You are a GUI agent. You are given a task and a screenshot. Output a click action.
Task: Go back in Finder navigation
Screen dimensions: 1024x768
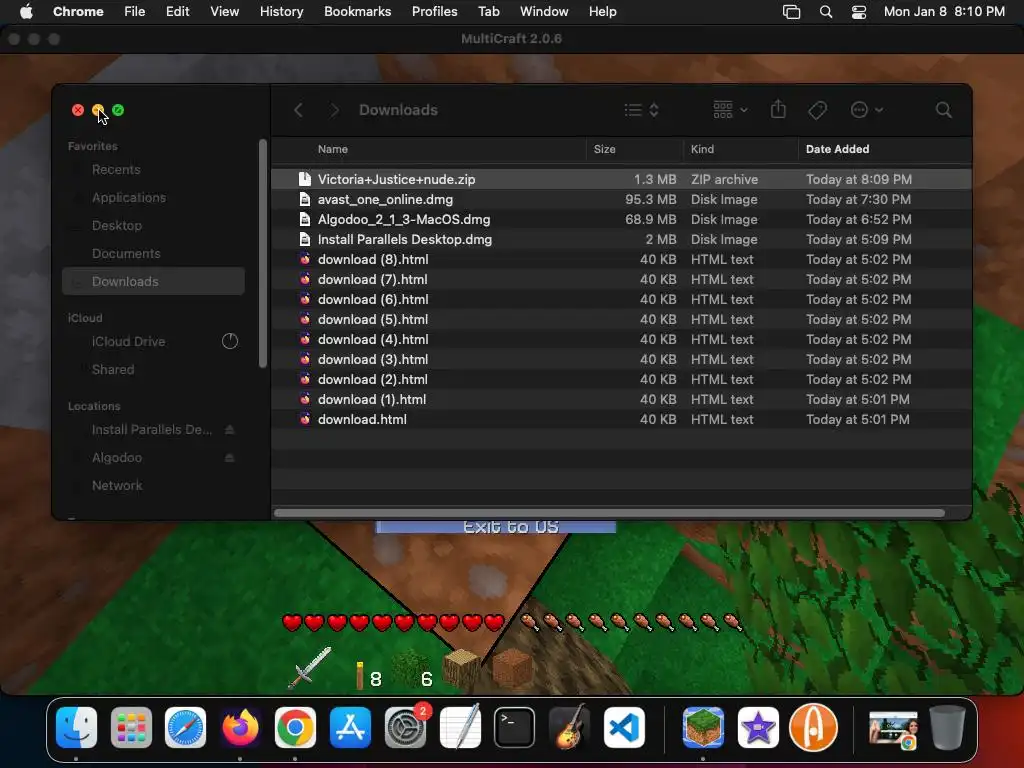coord(298,110)
